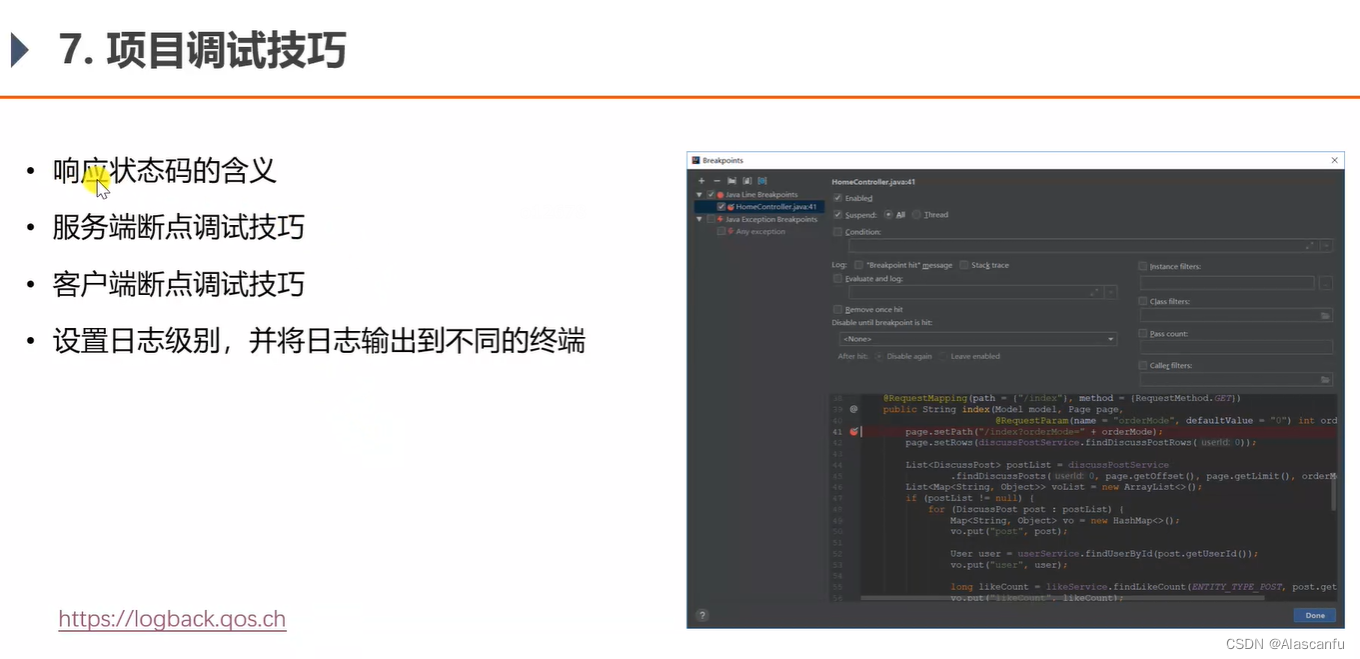
Task: Click the add breakpoint plus icon
Action: pos(701,181)
